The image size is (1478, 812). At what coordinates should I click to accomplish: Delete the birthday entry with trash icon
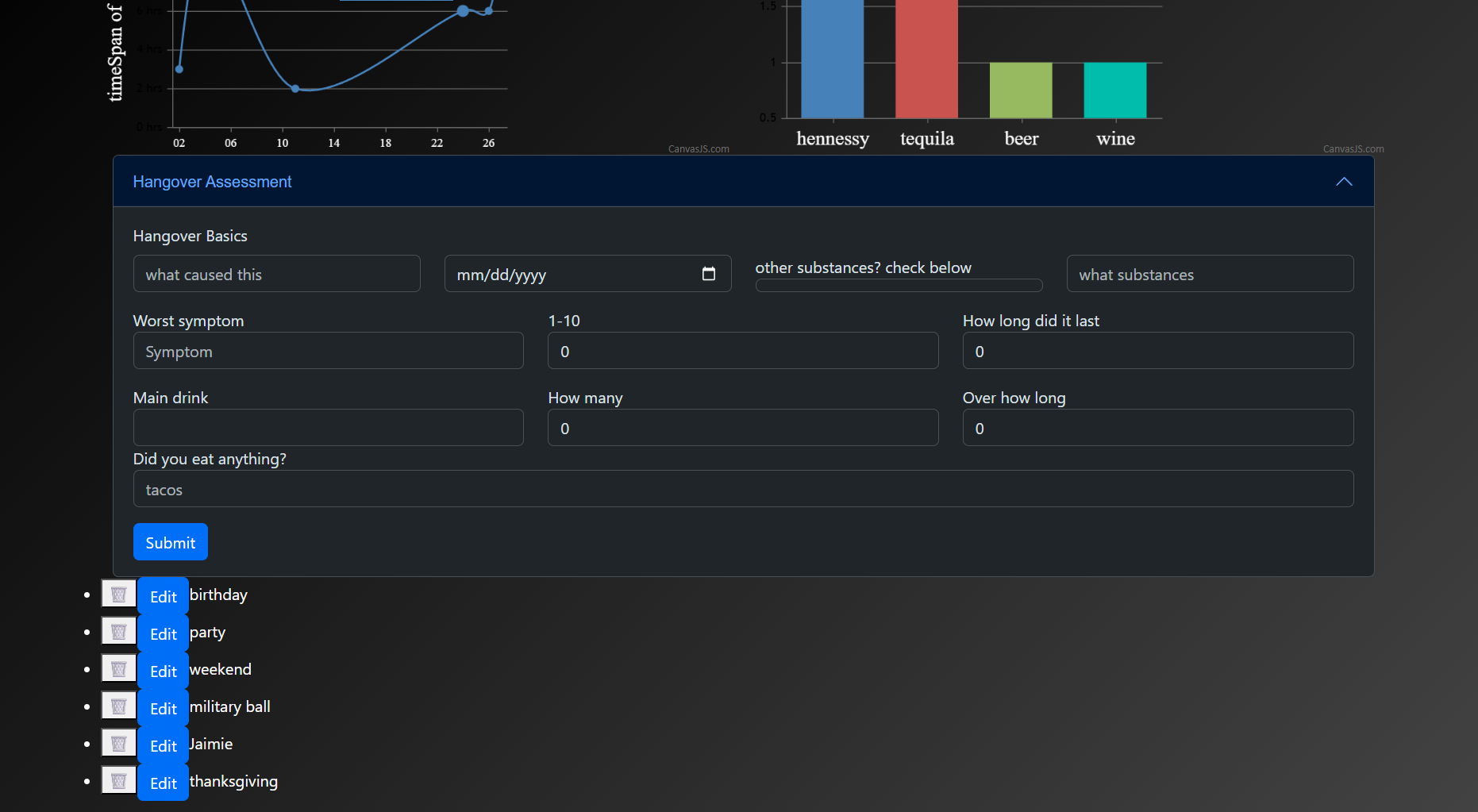tap(119, 595)
